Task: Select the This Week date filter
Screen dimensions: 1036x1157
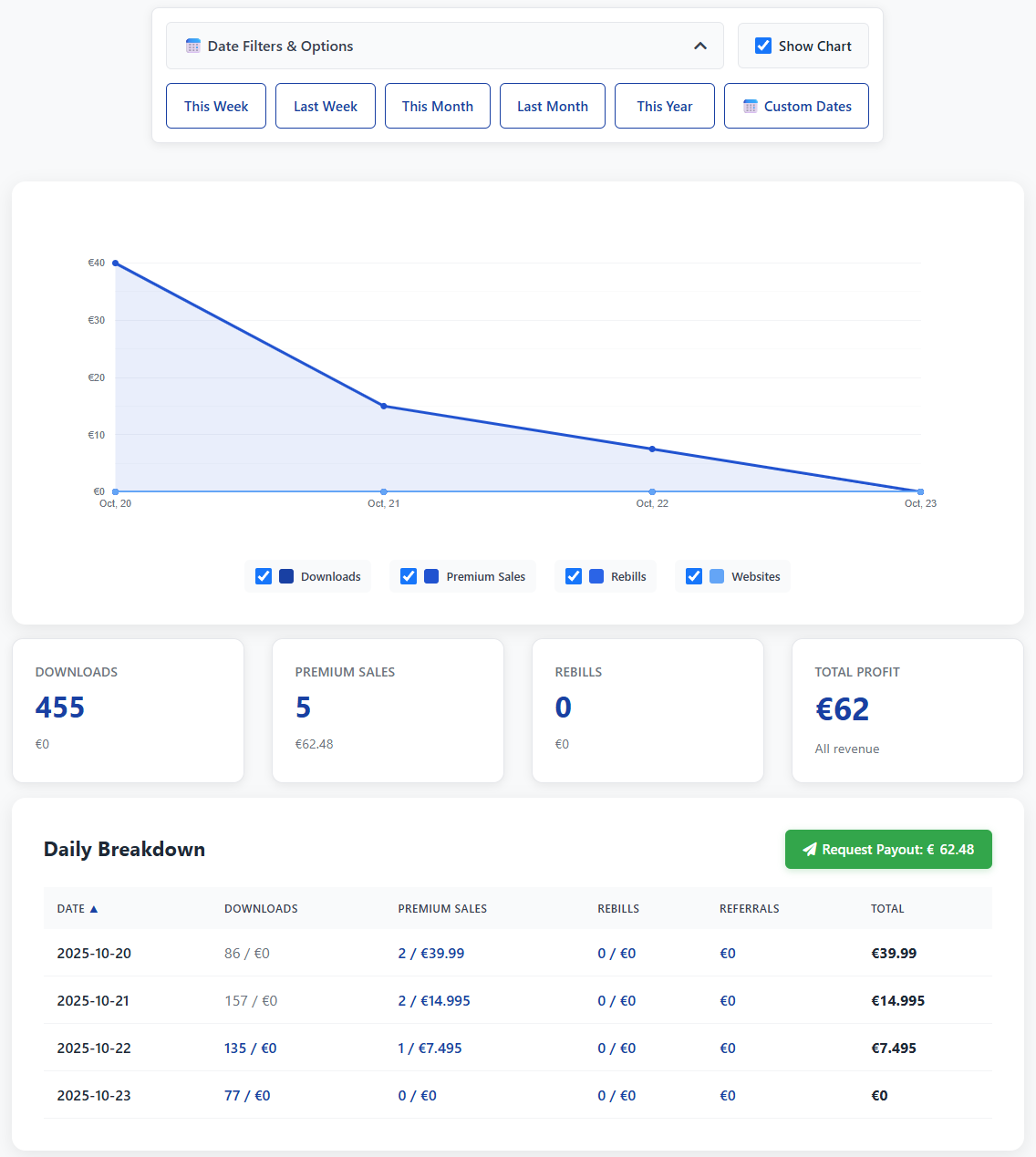Action: click(215, 106)
